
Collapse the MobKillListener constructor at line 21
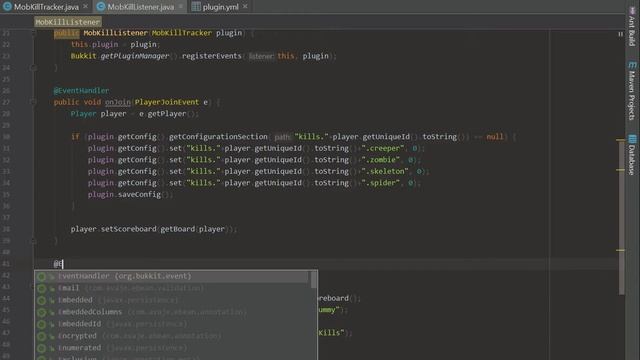33,33
